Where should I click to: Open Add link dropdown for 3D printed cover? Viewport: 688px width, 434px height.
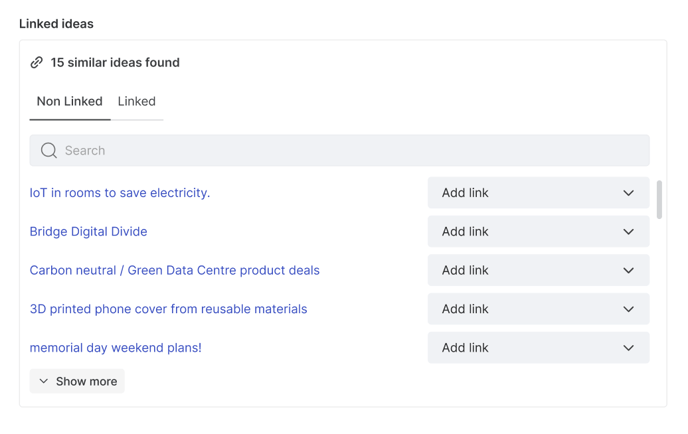coord(538,309)
